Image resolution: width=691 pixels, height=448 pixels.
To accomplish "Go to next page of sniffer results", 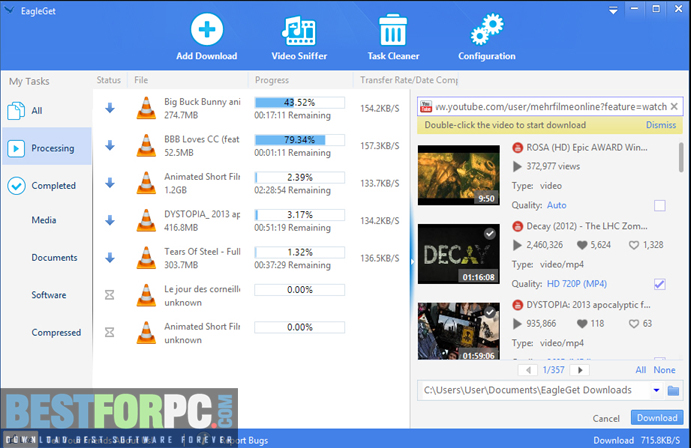I will [580, 370].
